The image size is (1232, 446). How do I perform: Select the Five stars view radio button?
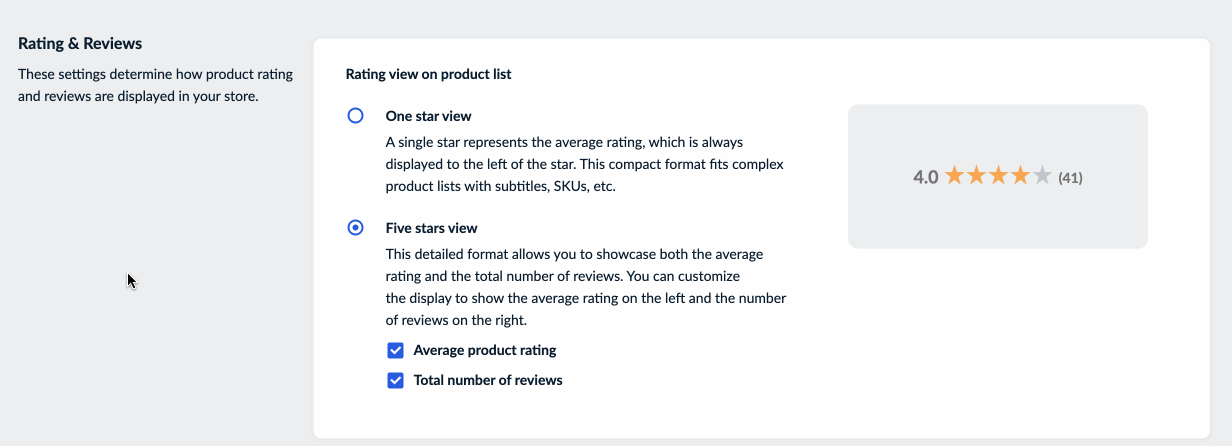click(355, 228)
